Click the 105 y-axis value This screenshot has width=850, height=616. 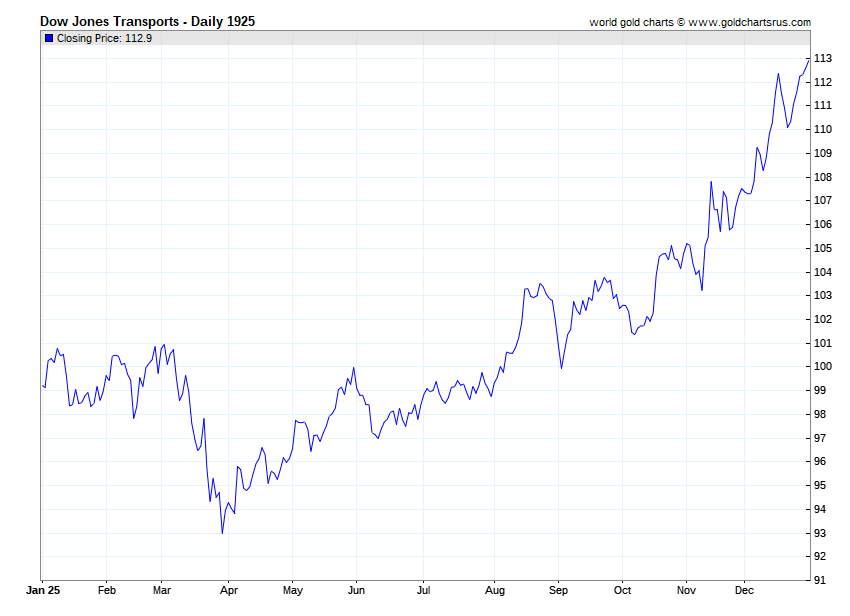click(x=823, y=248)
